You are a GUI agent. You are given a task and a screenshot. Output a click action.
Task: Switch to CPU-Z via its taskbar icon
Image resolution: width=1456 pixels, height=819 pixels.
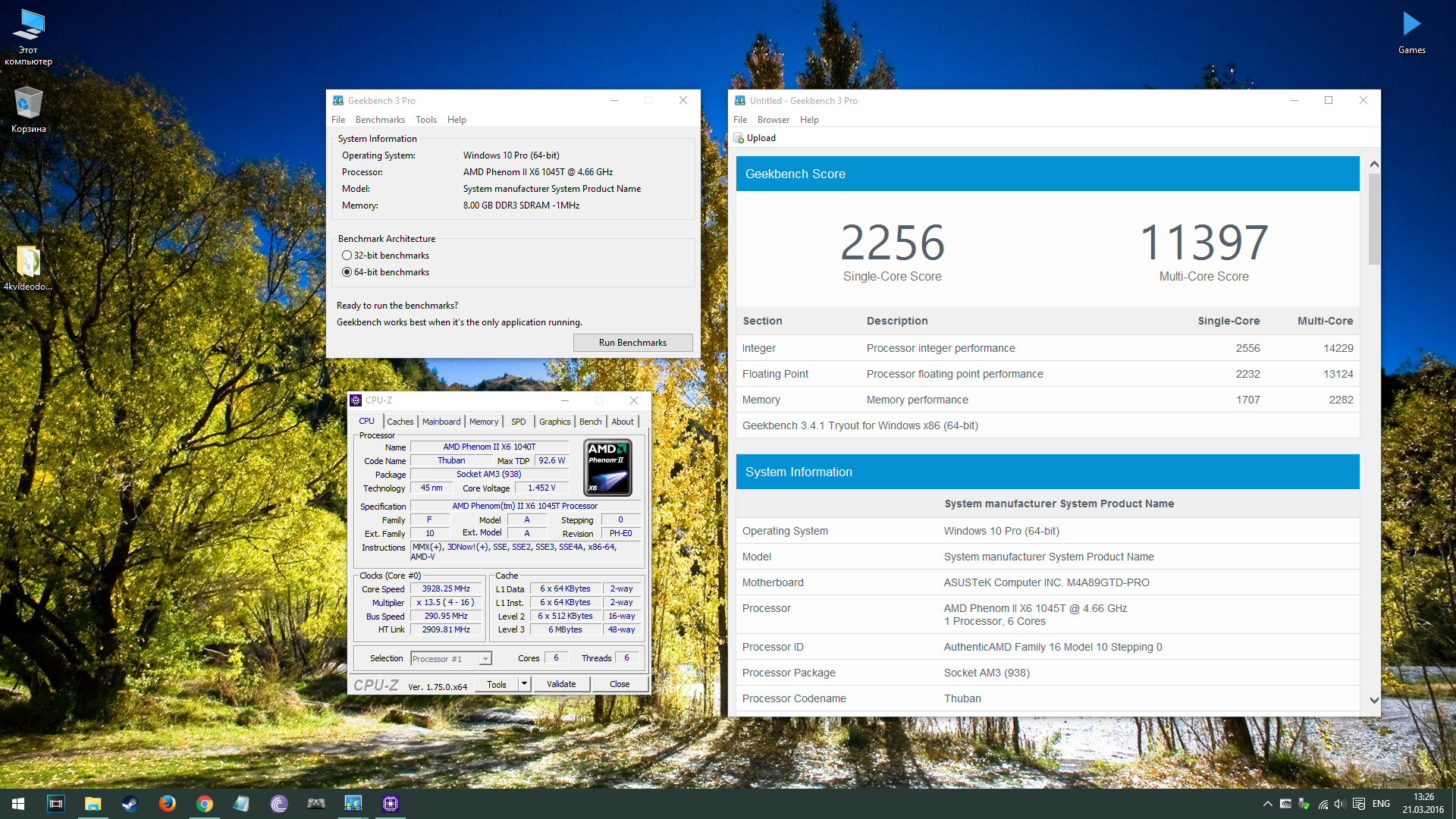click(x=391, y=803)
